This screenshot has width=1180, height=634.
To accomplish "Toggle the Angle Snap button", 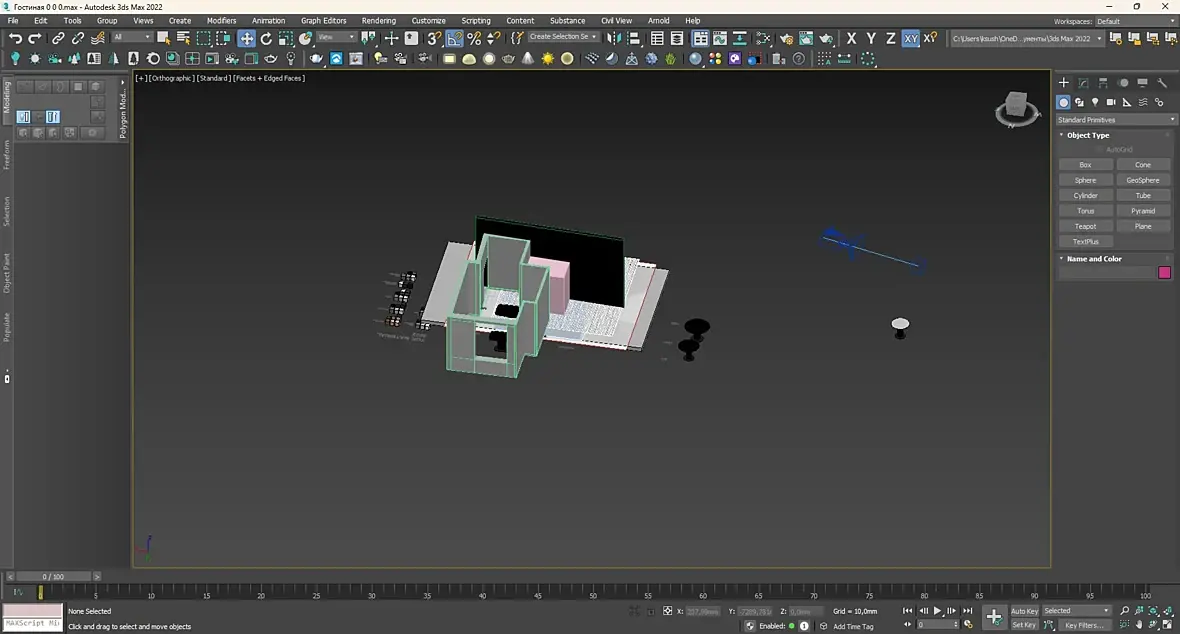I will coord(455,38).
